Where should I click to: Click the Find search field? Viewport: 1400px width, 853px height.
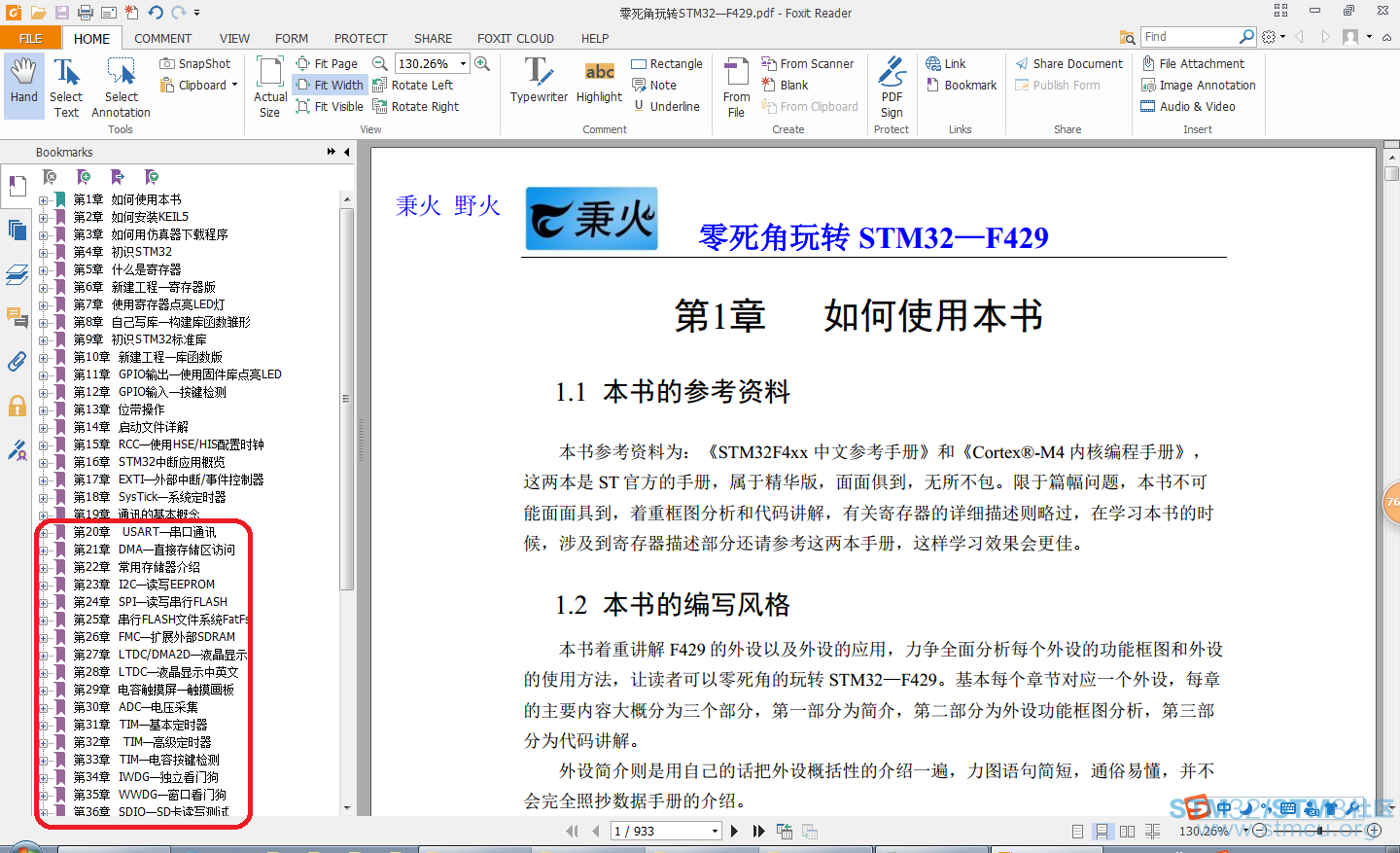(1190, 37)
